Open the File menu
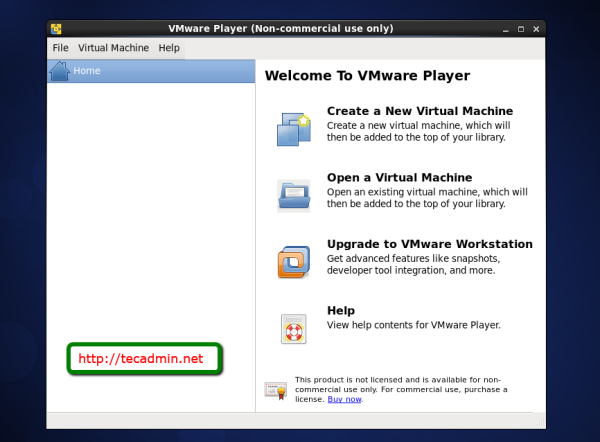Image resolution: width=600 pixels, height=442 pixels. 60,48
